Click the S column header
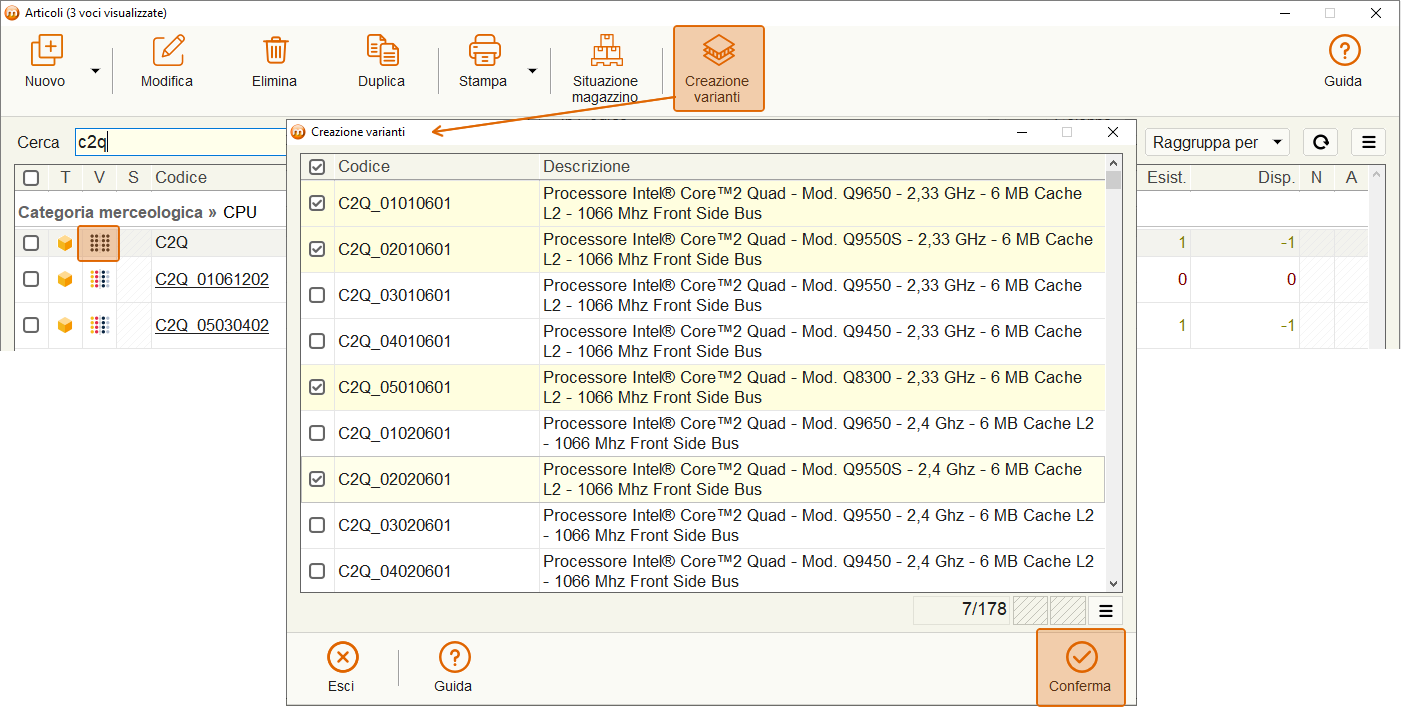Viewport: 1403px width, 707px height. coord(133,178)
